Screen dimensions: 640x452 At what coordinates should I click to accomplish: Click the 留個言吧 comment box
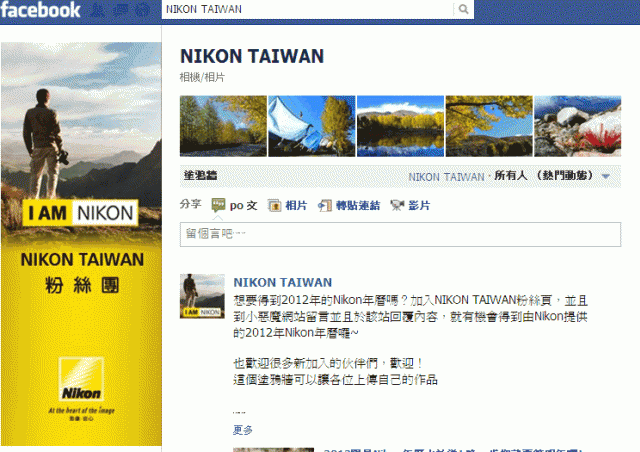(400, 234)
